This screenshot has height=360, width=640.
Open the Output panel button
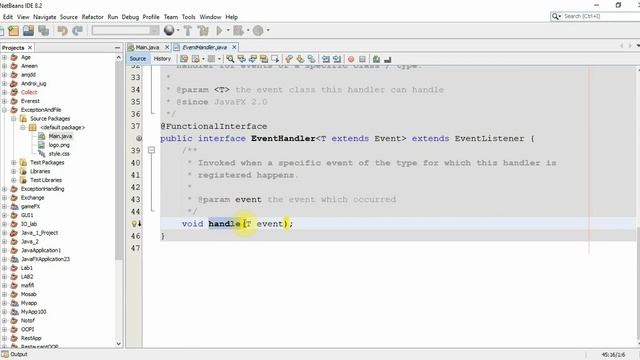click(x=14, y=354)
